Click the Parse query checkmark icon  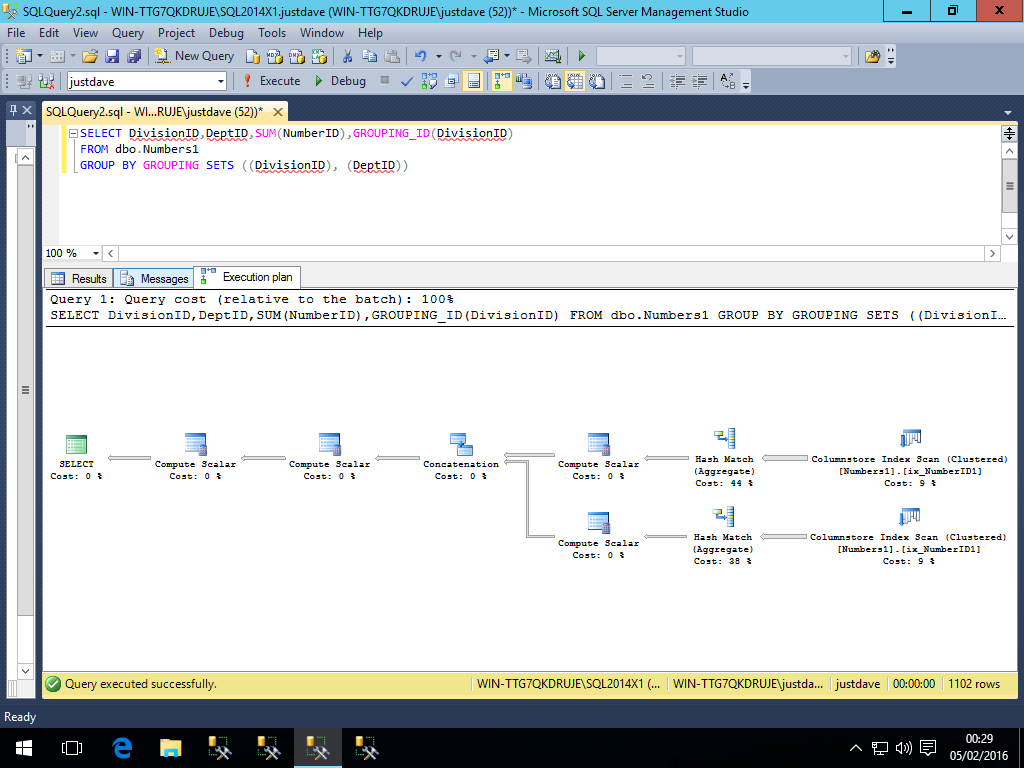(x=407, y=81)
